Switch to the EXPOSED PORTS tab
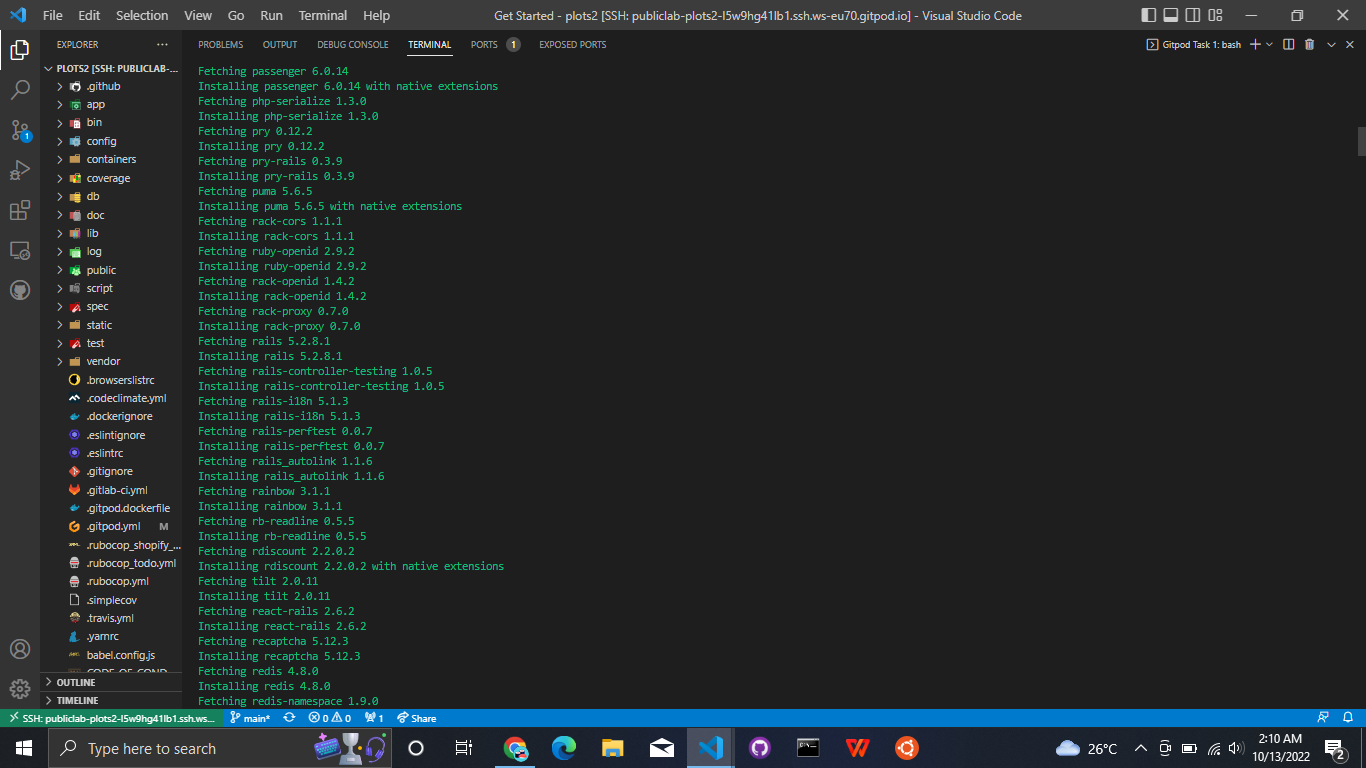 pos(572,45)
